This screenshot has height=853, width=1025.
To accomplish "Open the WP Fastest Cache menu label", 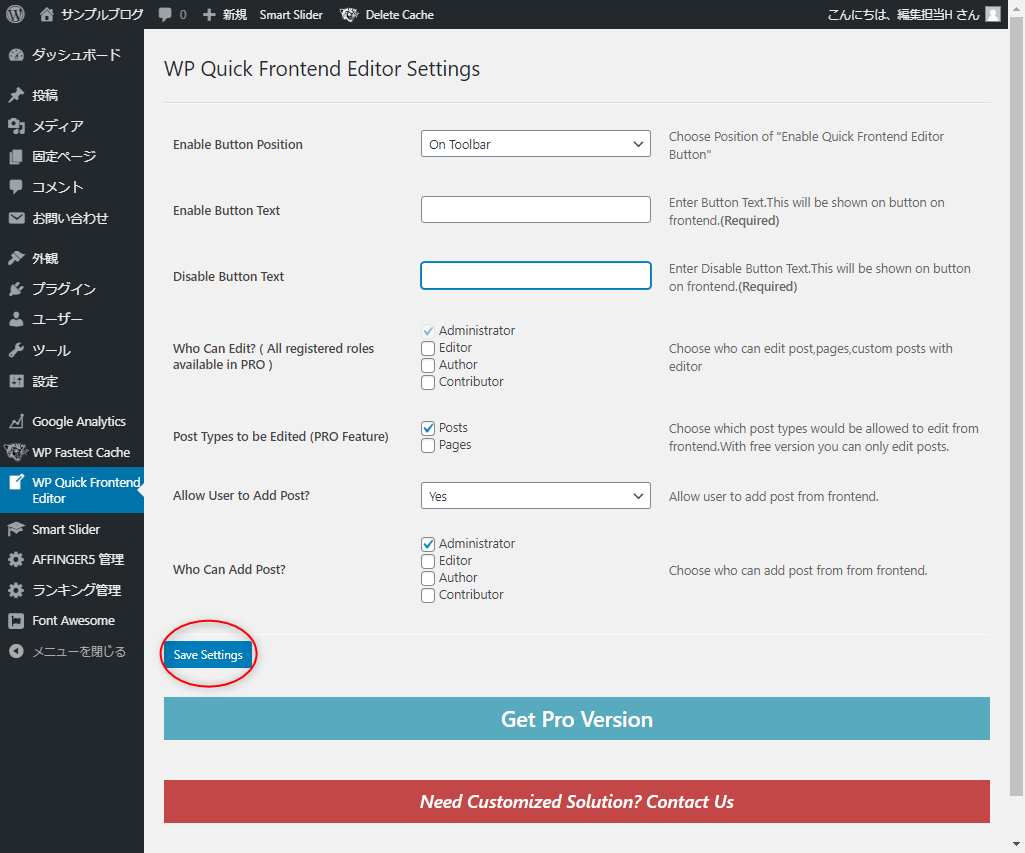I will click(x=81, y=452).
